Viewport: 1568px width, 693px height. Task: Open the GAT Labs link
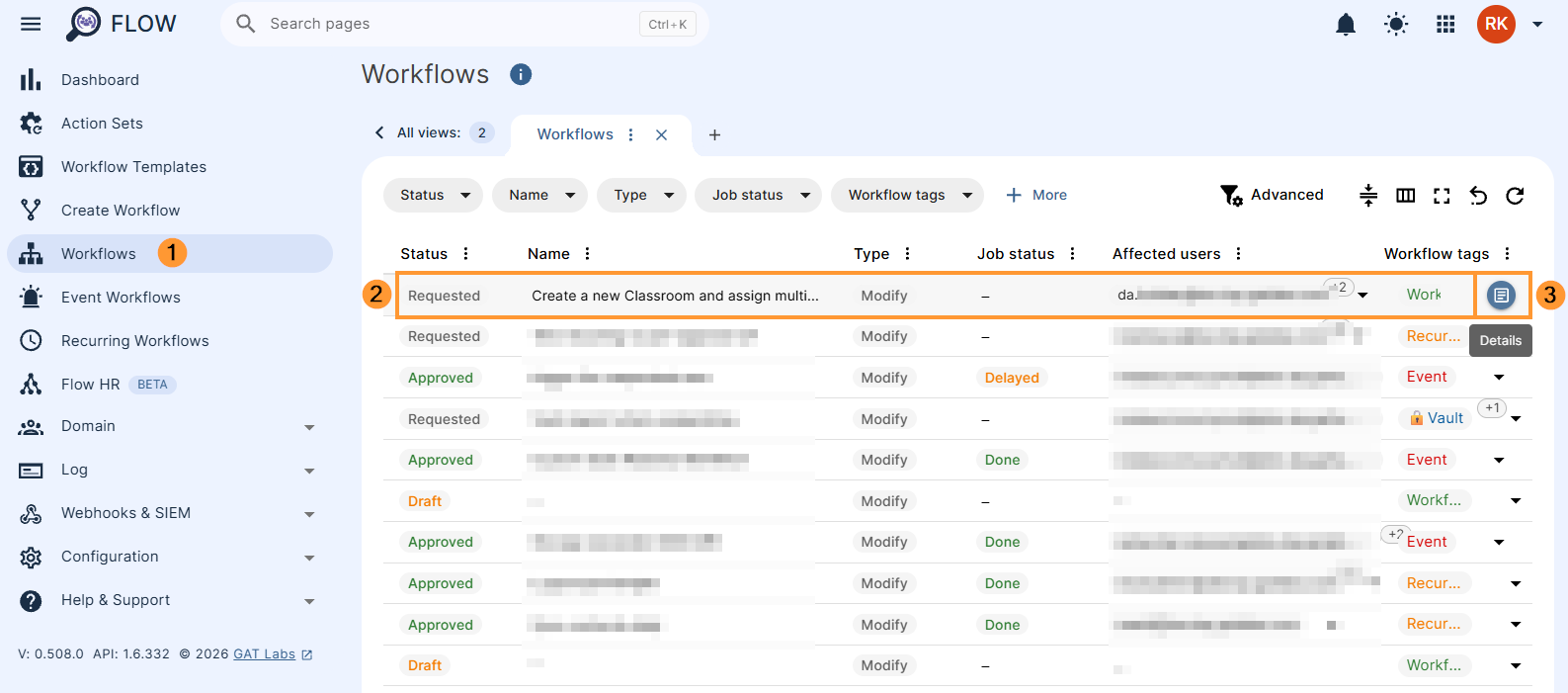tap(273, 654)
